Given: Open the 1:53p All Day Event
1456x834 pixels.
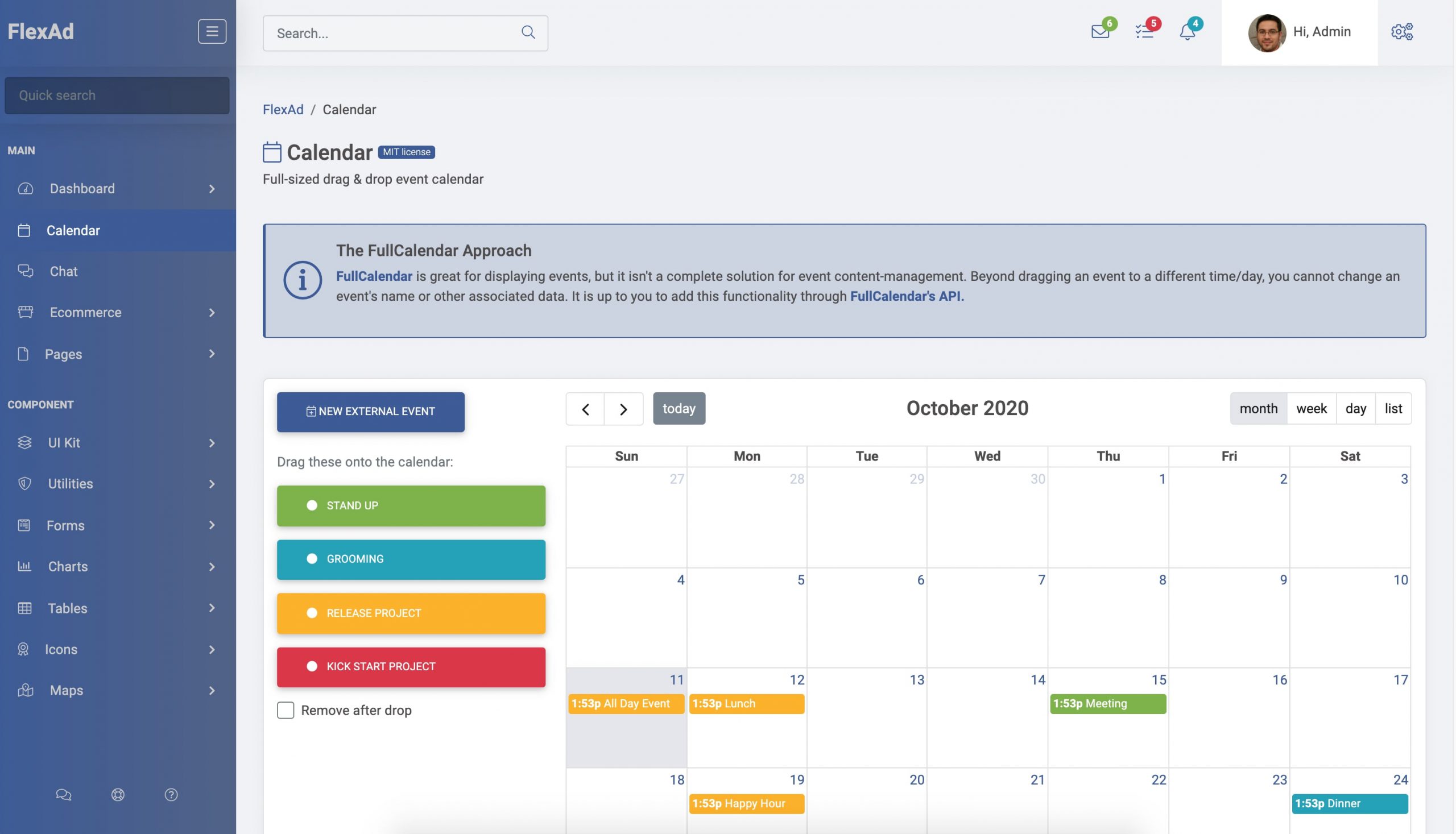Looking at the screenshot, I should [626, 703].
